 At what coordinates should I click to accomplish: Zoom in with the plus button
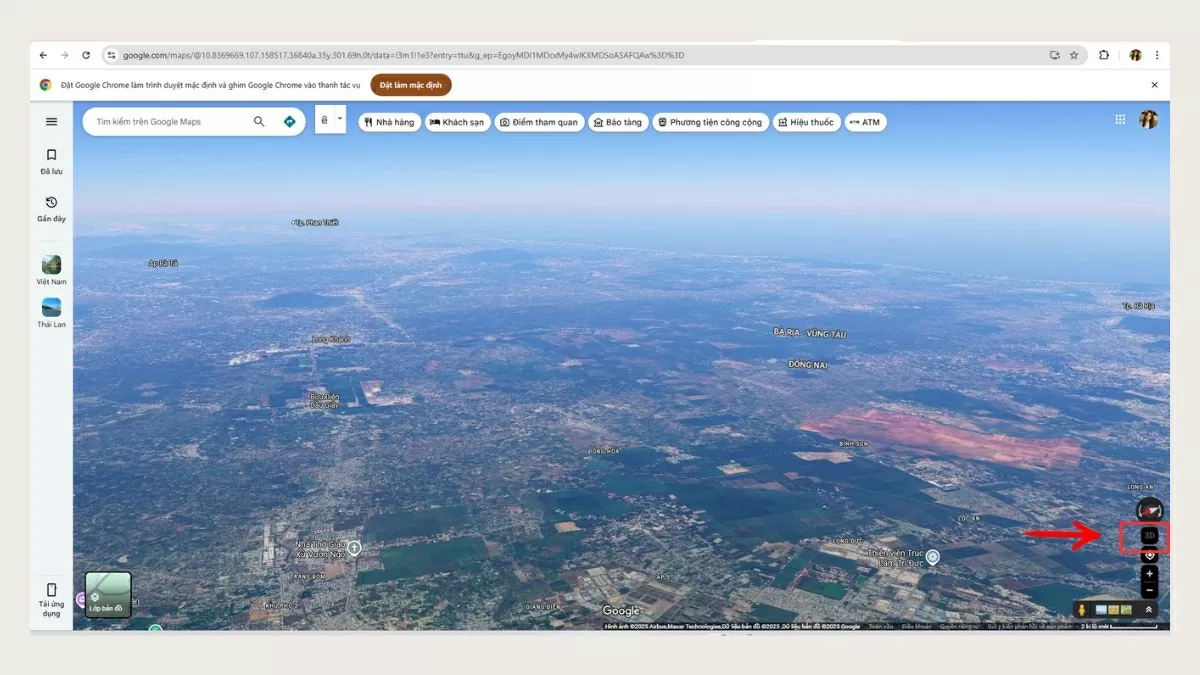coord(1150,574)
